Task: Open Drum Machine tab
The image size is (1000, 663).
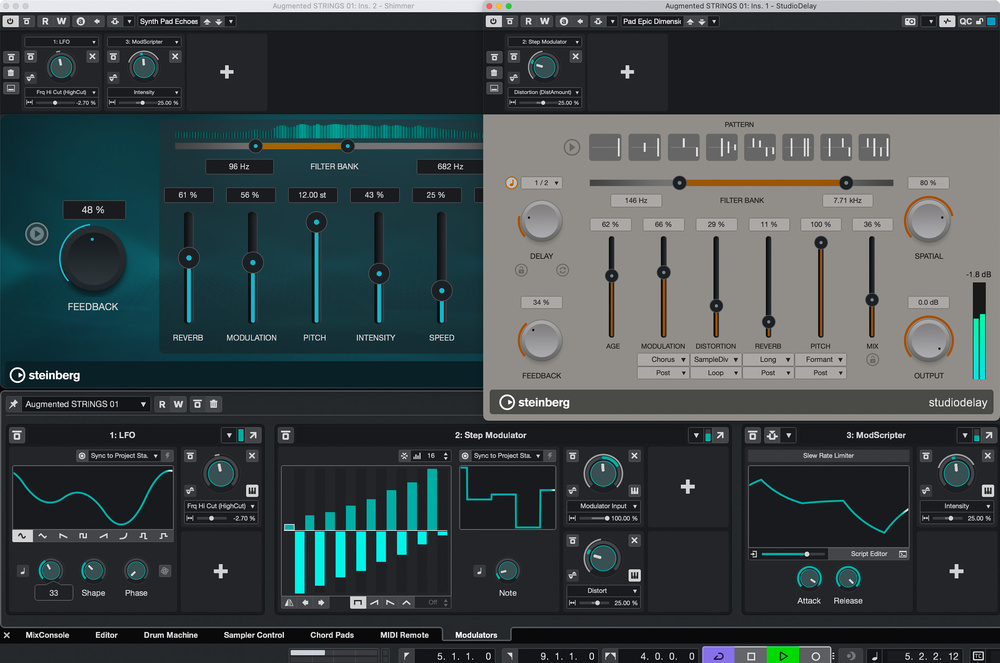Action: click(170, 635)
